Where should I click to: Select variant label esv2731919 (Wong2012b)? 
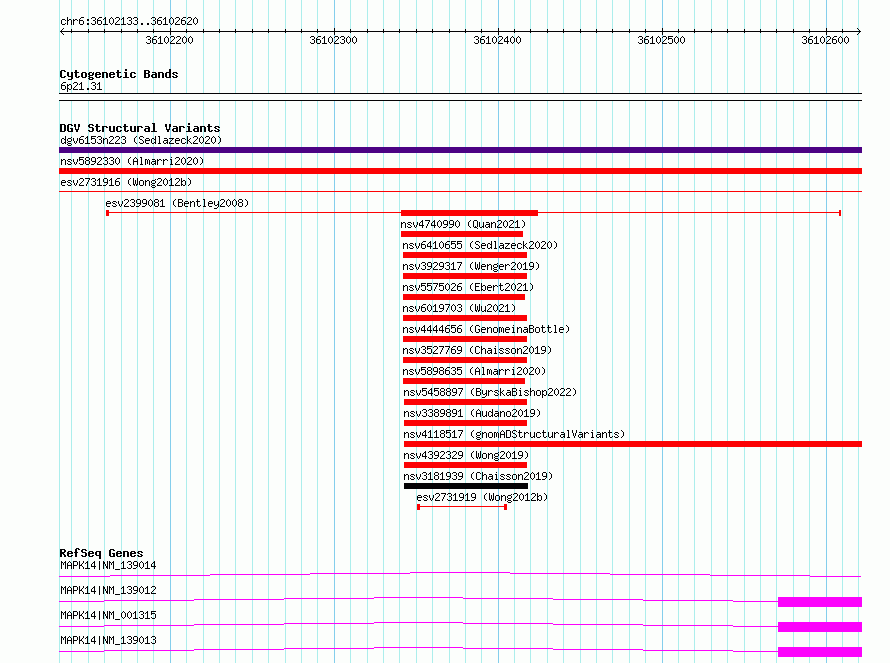click(x=482, y=497)
